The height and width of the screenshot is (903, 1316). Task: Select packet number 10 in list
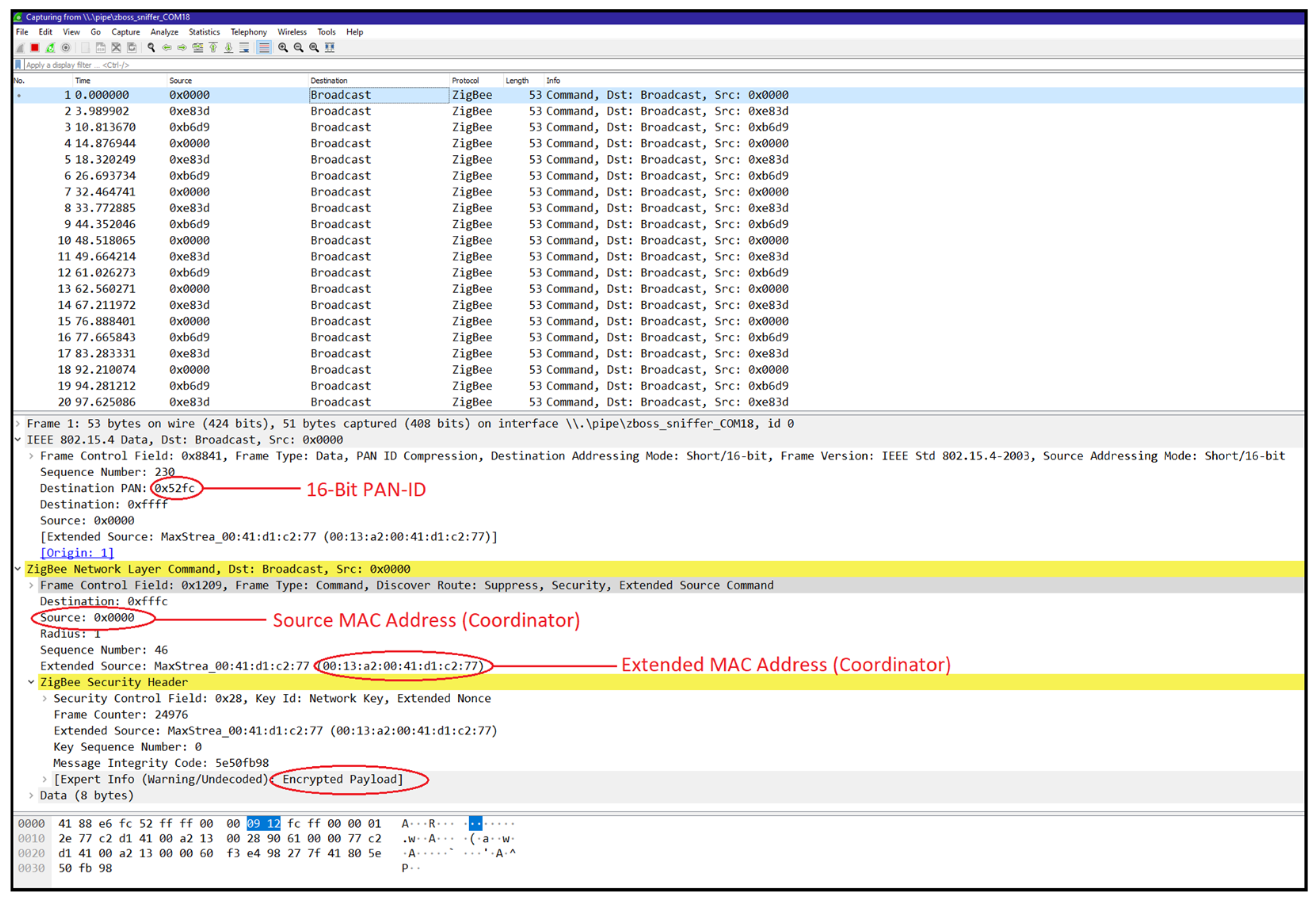point(340,240)
